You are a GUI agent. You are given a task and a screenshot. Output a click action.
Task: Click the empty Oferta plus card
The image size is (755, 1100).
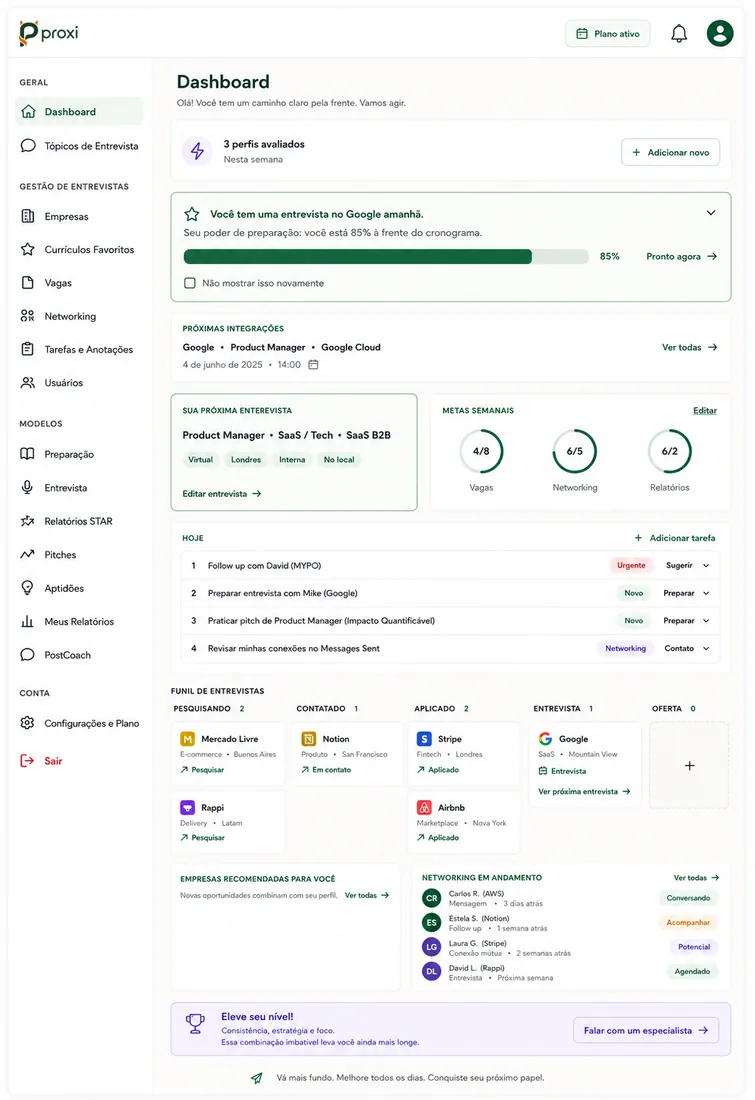click(x=689, y=765)
